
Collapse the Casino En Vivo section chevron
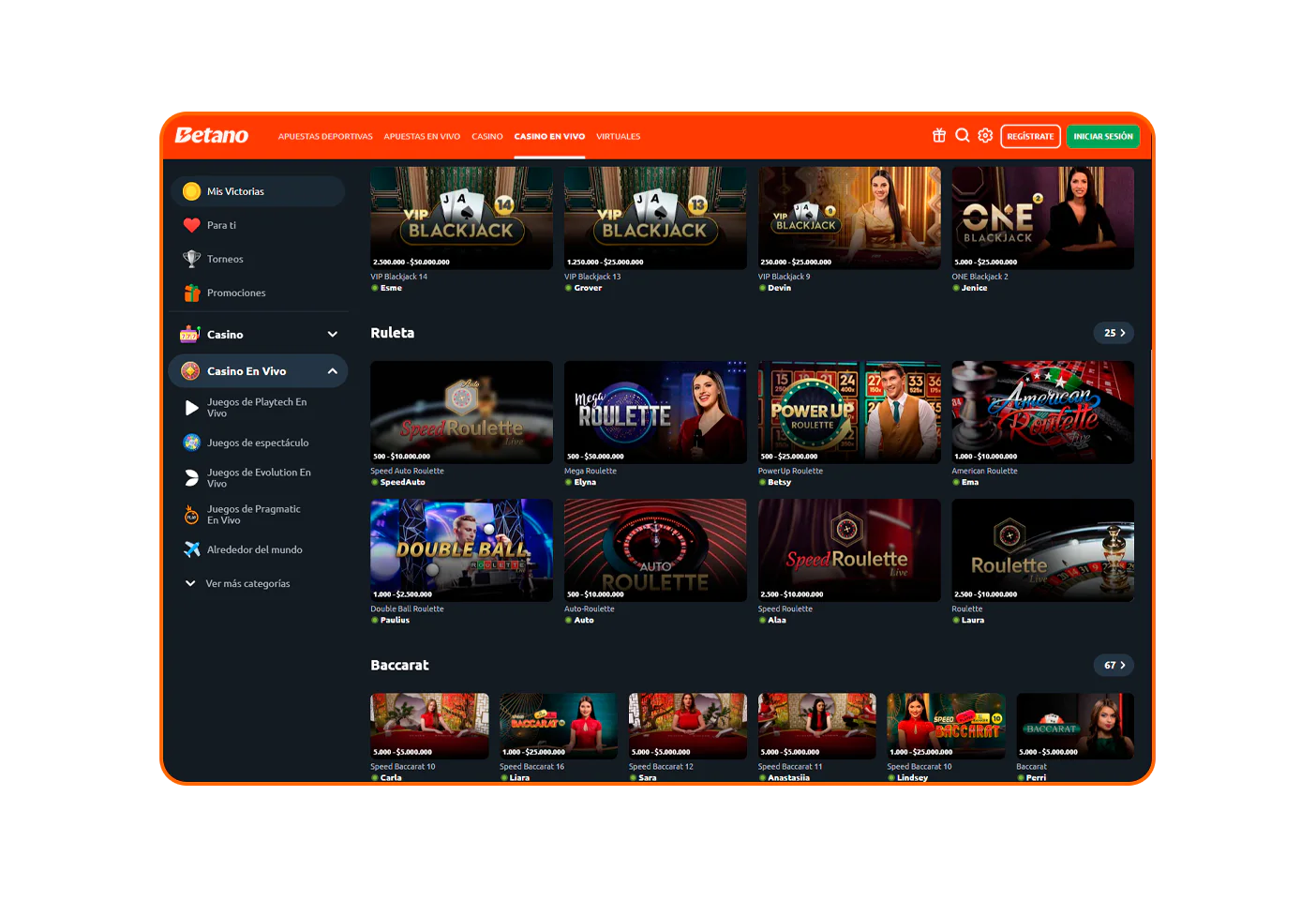tap(332, 371)
